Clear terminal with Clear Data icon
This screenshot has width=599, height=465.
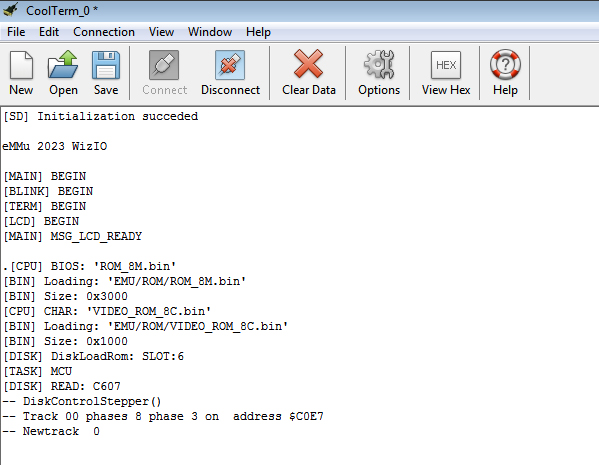308,64
